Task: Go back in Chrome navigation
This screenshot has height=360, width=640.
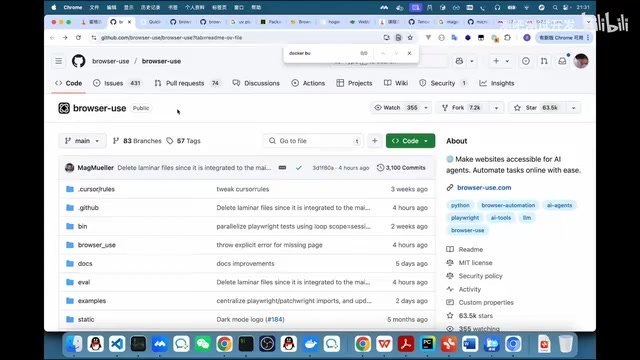Action: [x=52, y=38]
